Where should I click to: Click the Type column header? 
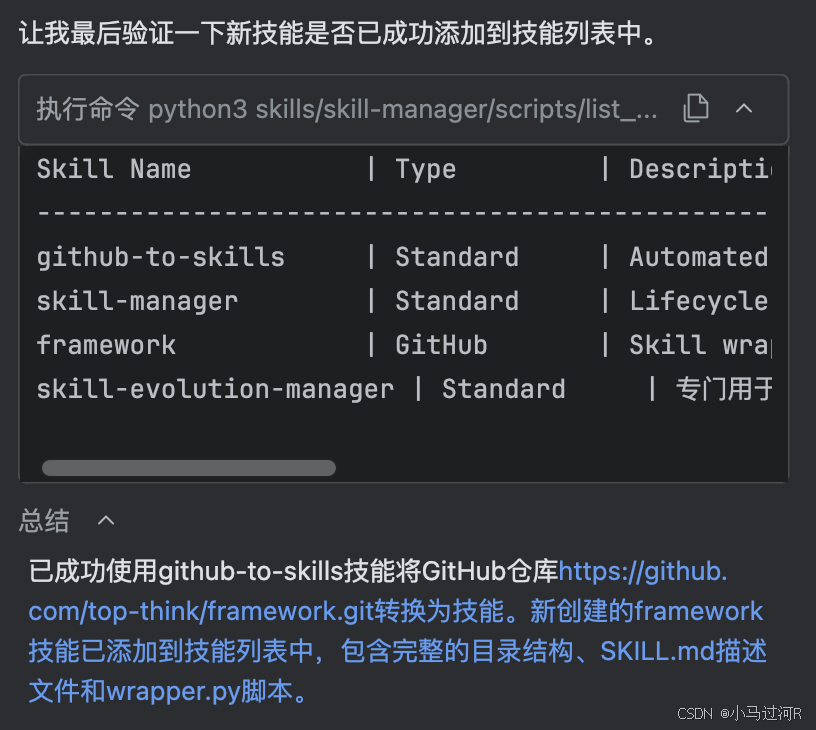click(x=426, y=169)
